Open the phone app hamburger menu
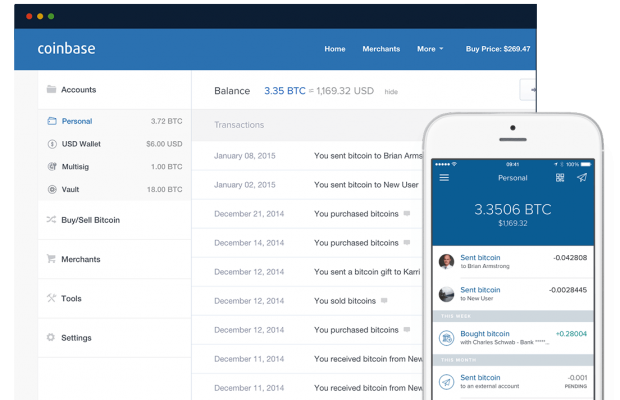Screen dimensions: 620x400 pos(444,177)
